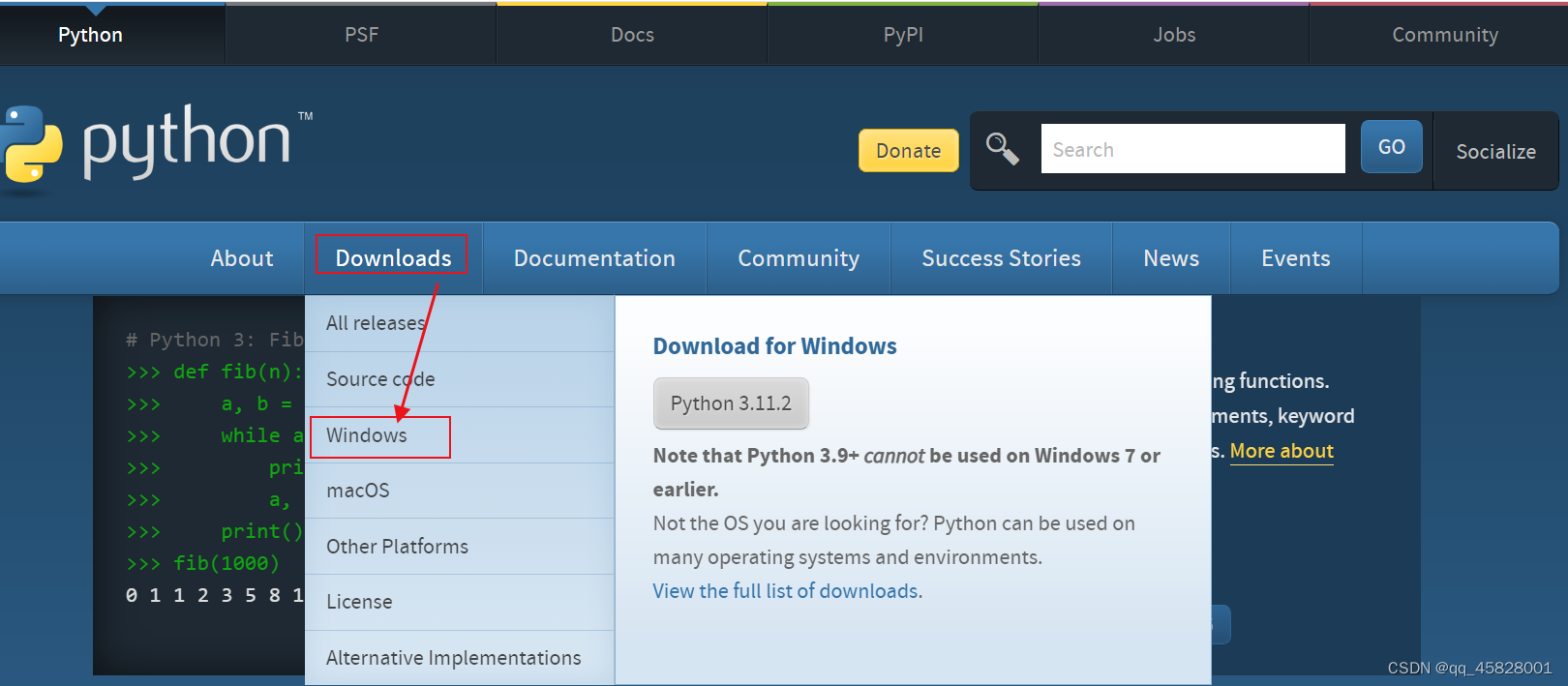Select Windows in the Downloads submenu
Viewport: 1568px width, 686px height.
pyautogui.click(x=367, y=435)
